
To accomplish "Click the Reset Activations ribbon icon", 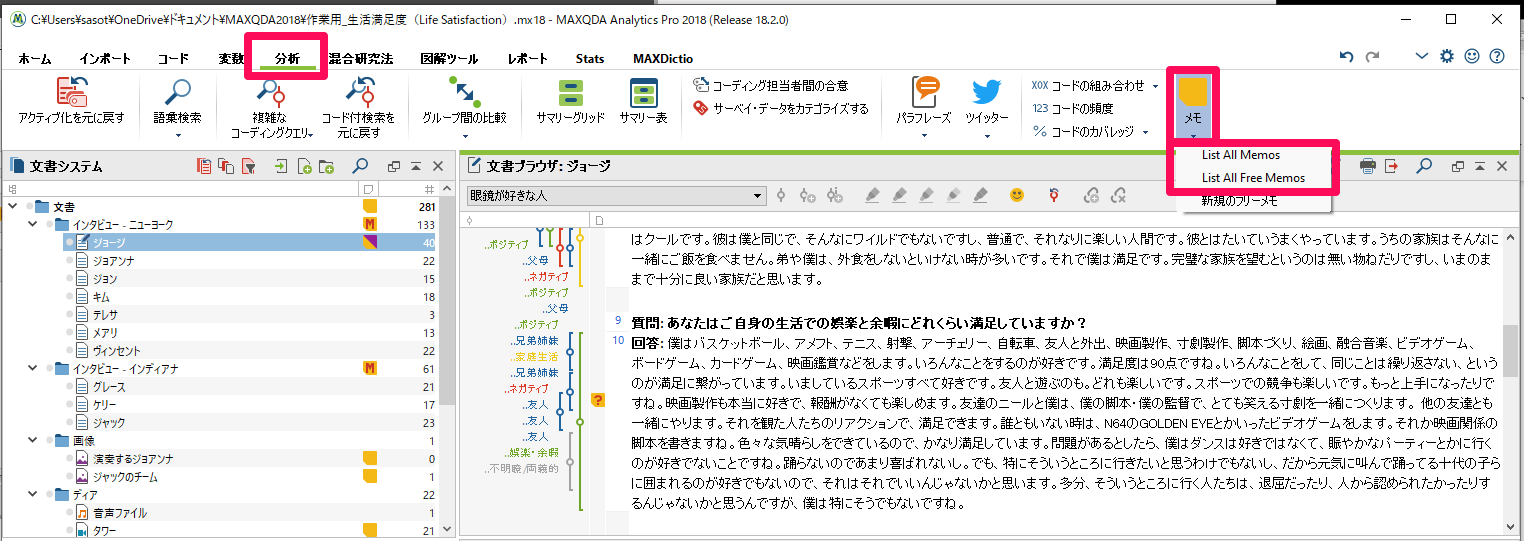I will coord(71,93).
